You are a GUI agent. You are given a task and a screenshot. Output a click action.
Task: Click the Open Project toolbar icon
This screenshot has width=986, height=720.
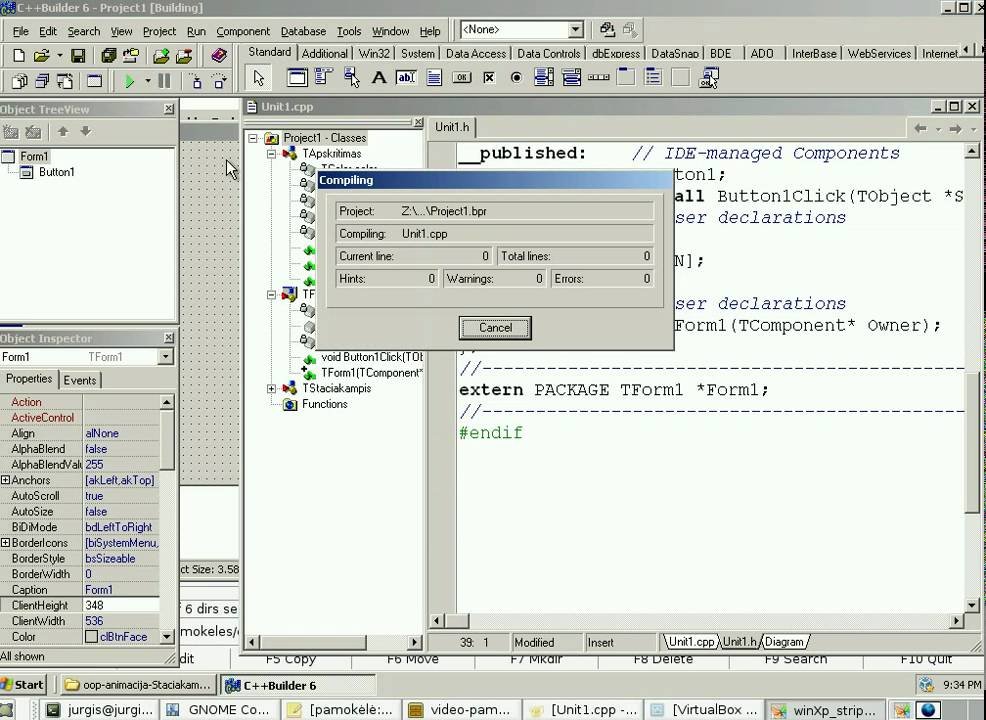pos(131,56)
